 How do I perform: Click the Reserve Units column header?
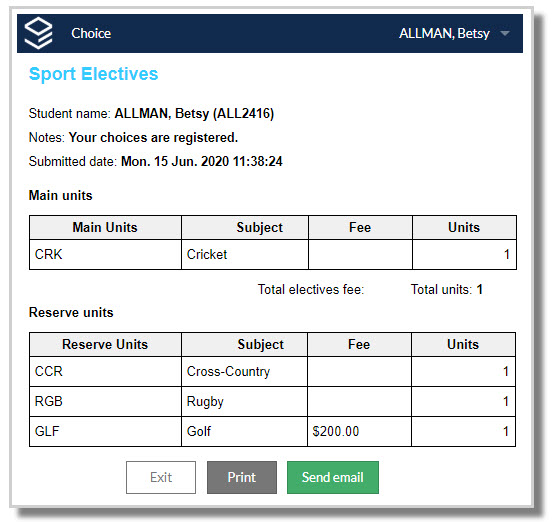coord(105,344)
